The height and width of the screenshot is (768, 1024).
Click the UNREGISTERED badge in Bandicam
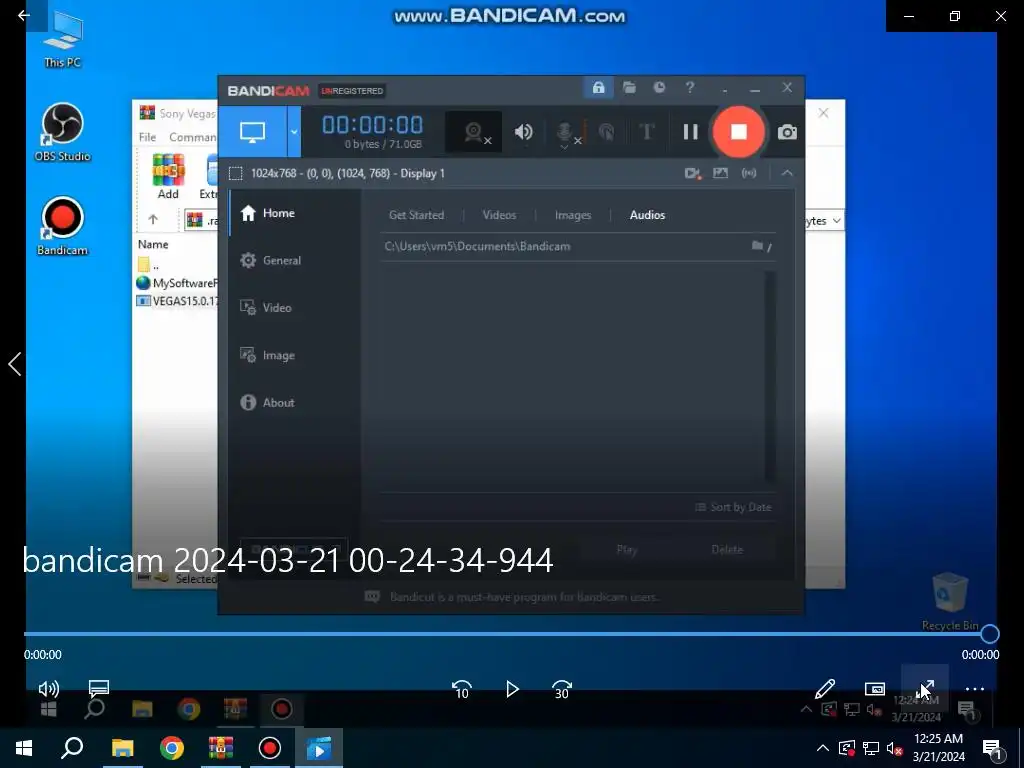[x=352, y=91]
